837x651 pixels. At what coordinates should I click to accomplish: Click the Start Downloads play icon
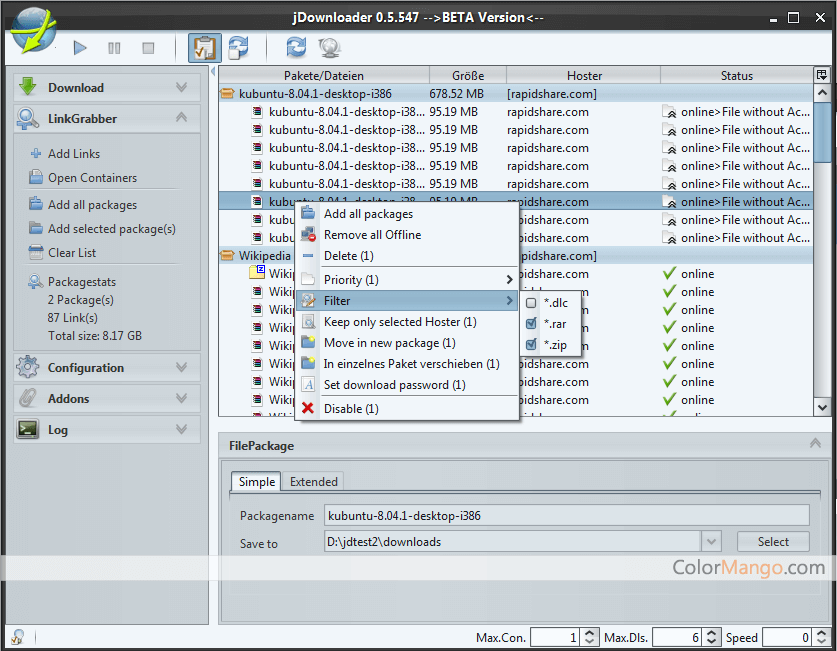(80, 47)
